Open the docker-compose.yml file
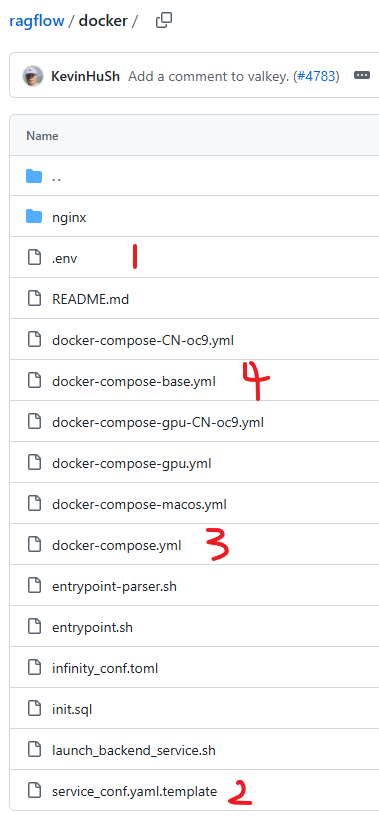This screenshot has width=379, height=825. [116, 546]
